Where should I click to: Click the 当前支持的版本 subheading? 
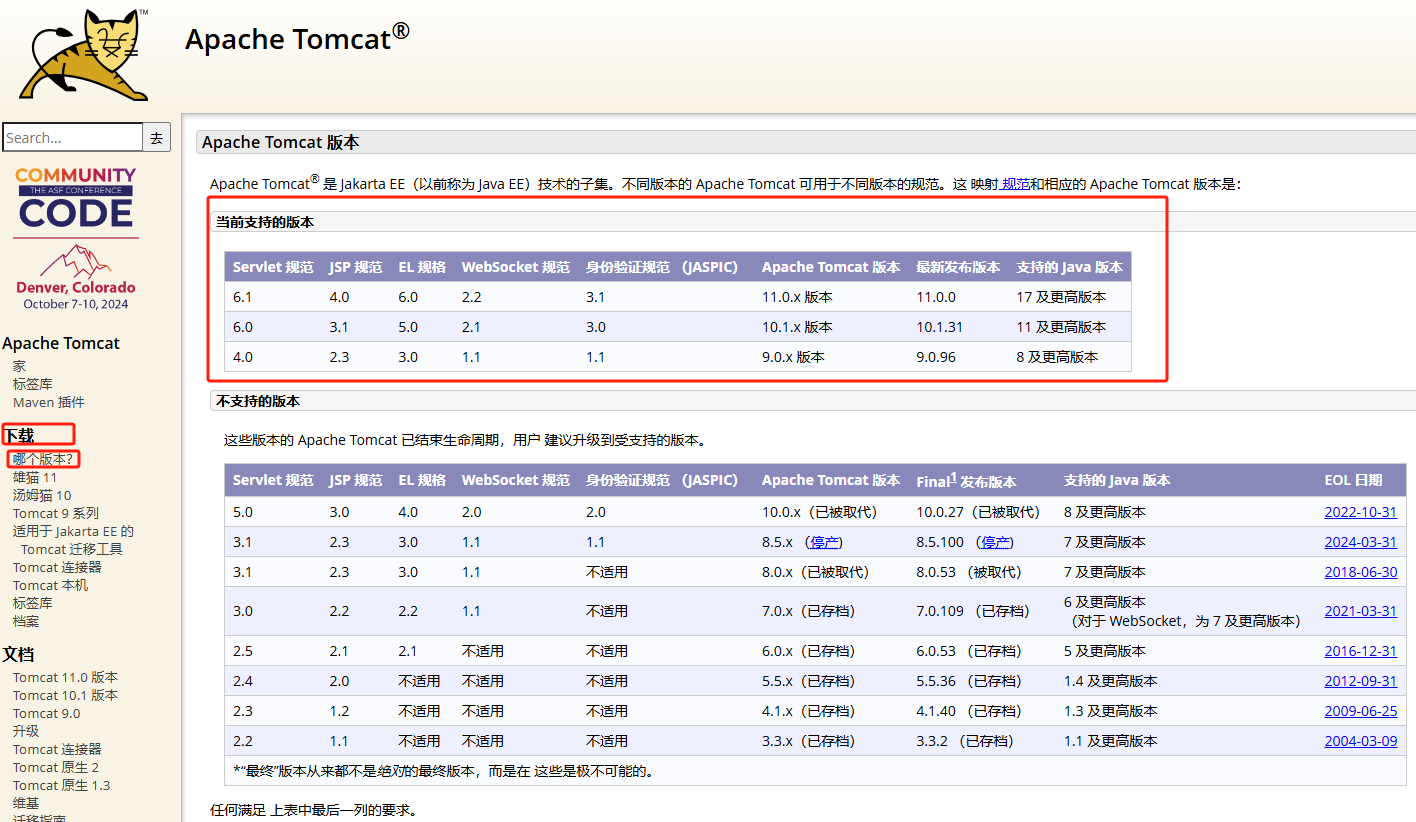click(x=265, y=222)
